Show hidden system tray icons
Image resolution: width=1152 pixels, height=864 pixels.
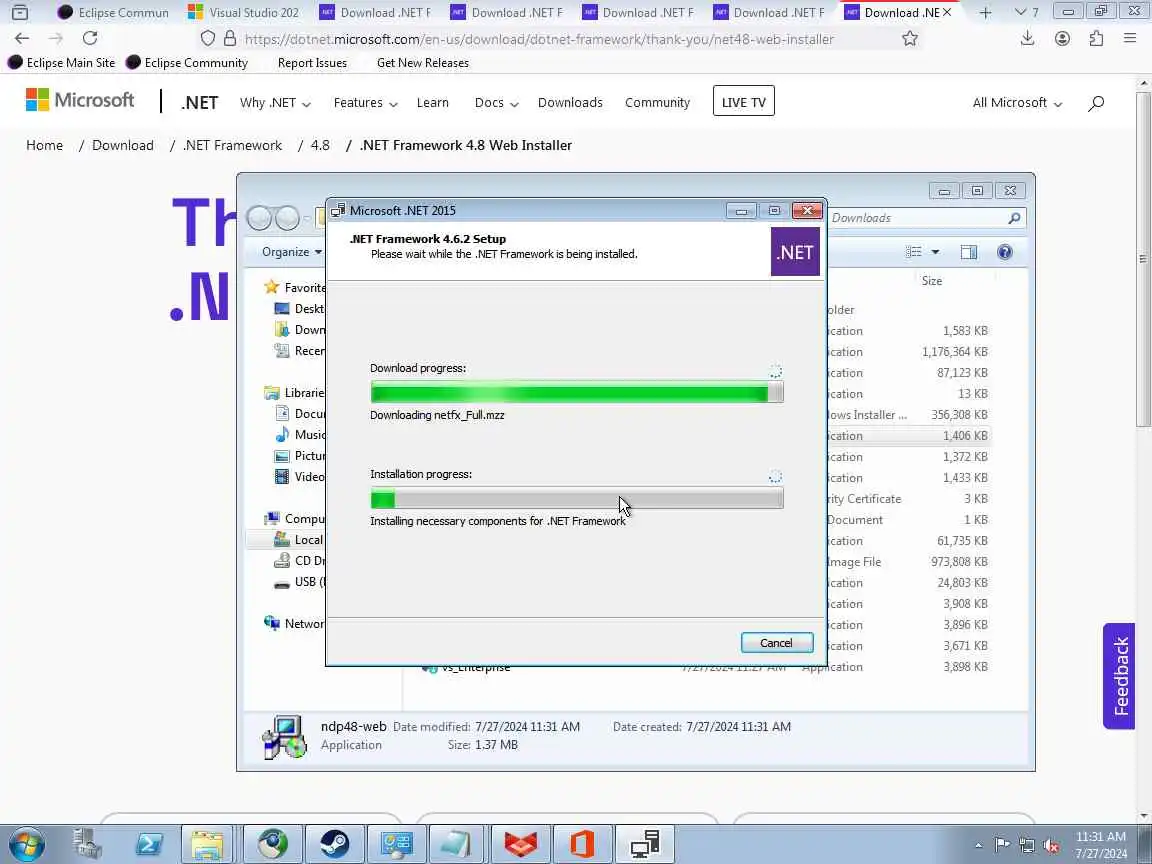979,845
